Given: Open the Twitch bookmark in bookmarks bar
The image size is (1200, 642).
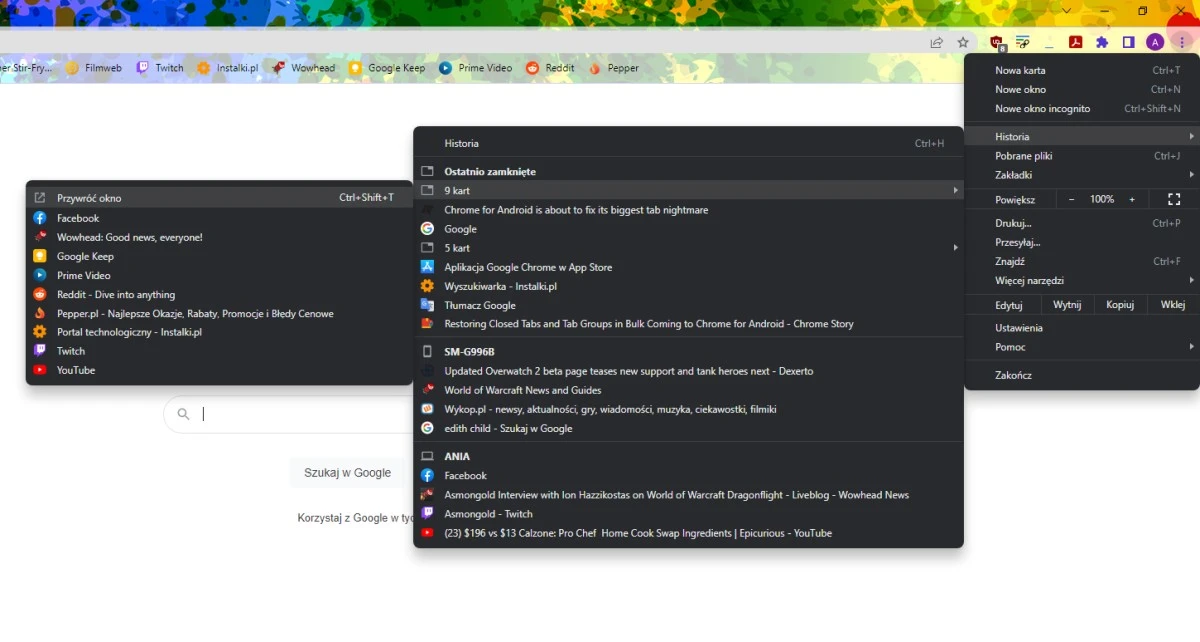Looking at the screenshot, I should point(160,68).
